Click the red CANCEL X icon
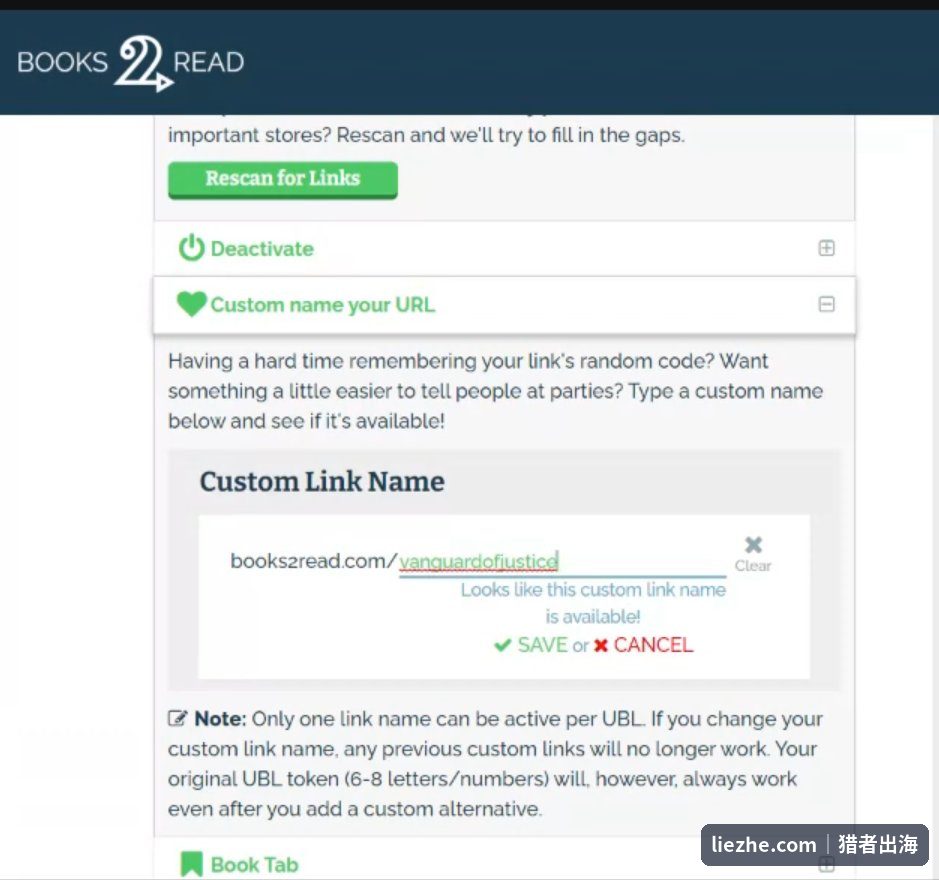Viewport: 939px width, 880px height. coord(601,645)
